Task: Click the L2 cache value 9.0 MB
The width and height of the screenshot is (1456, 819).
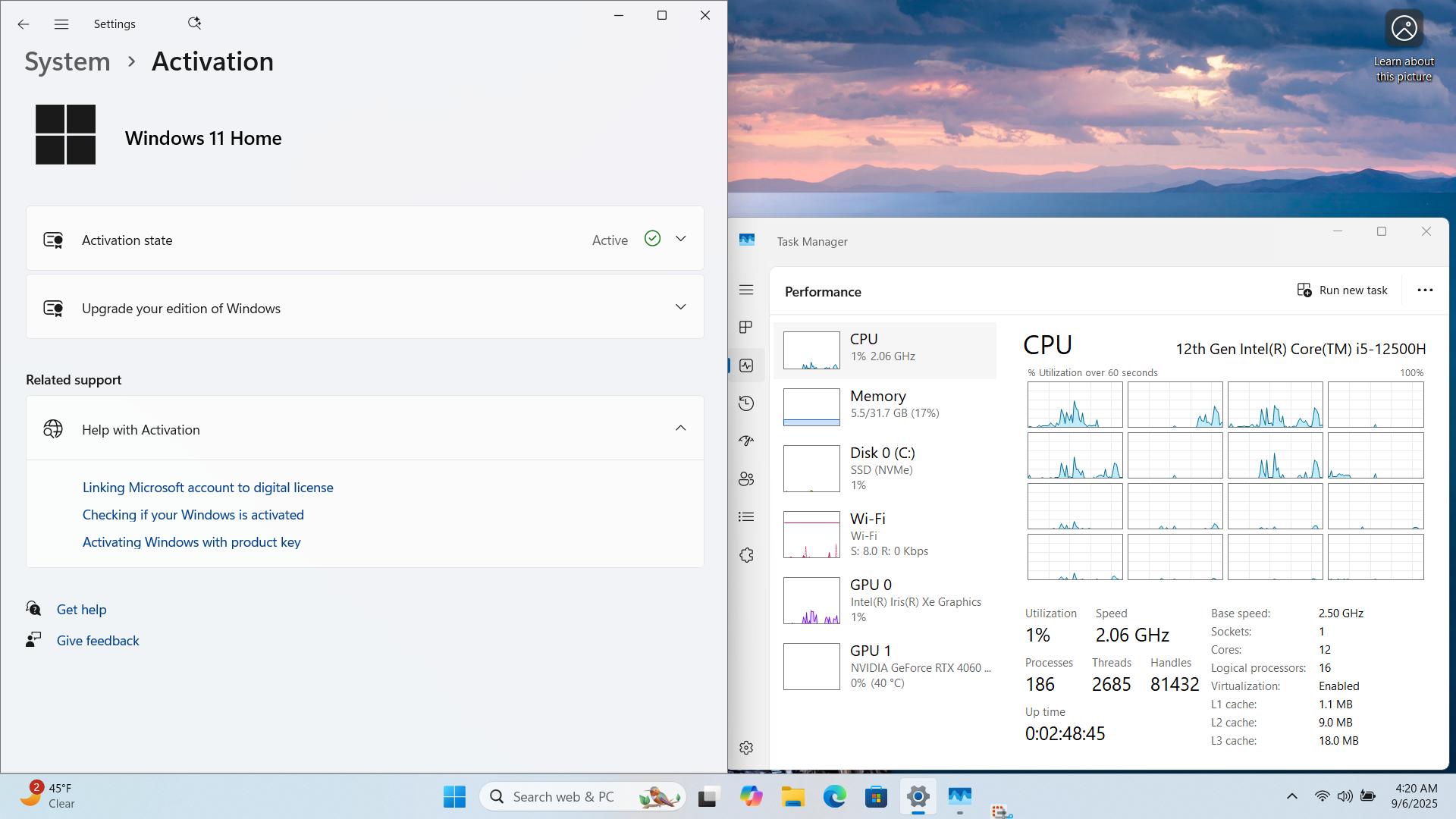Action: [x=1335, y=723]
